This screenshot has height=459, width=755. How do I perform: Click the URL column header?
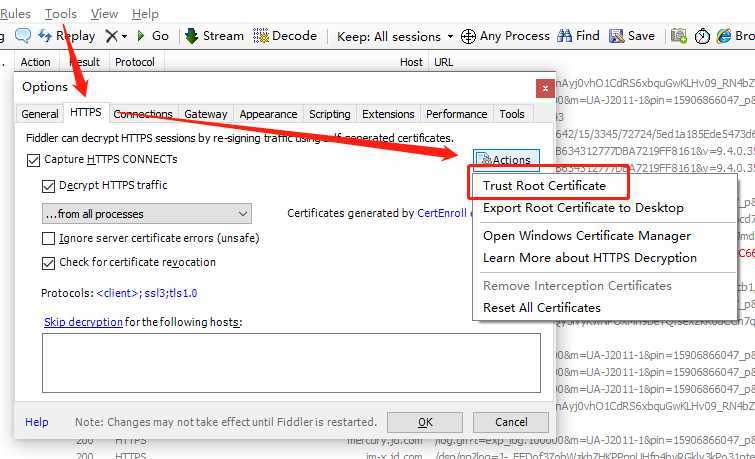tap(443, 62)
